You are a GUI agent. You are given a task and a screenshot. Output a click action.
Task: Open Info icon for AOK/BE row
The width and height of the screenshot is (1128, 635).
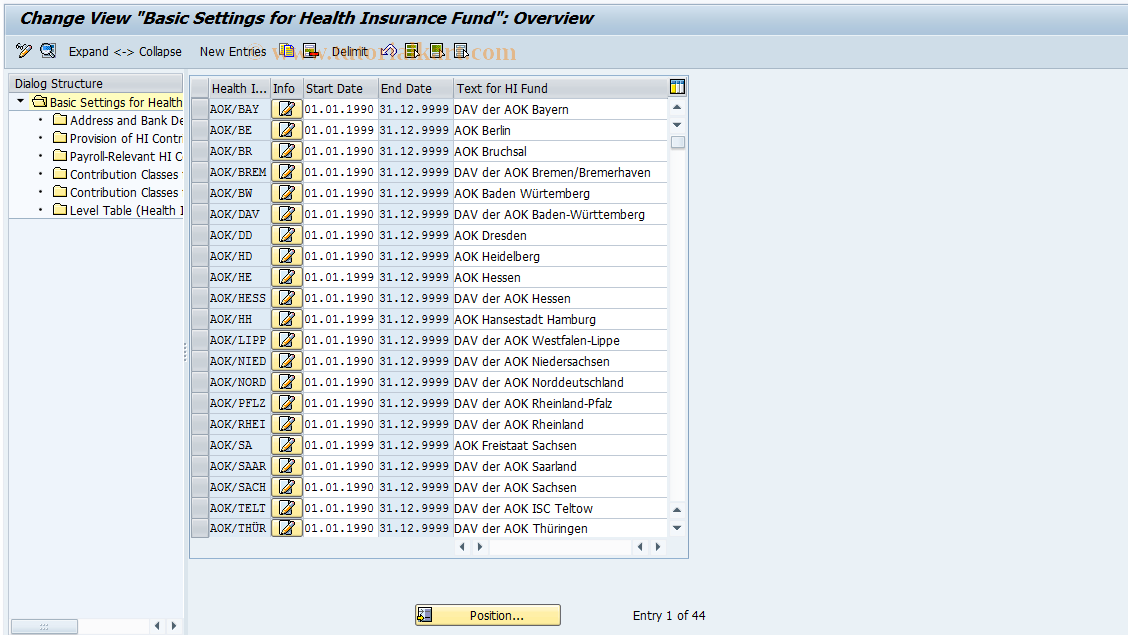[286, 130]
